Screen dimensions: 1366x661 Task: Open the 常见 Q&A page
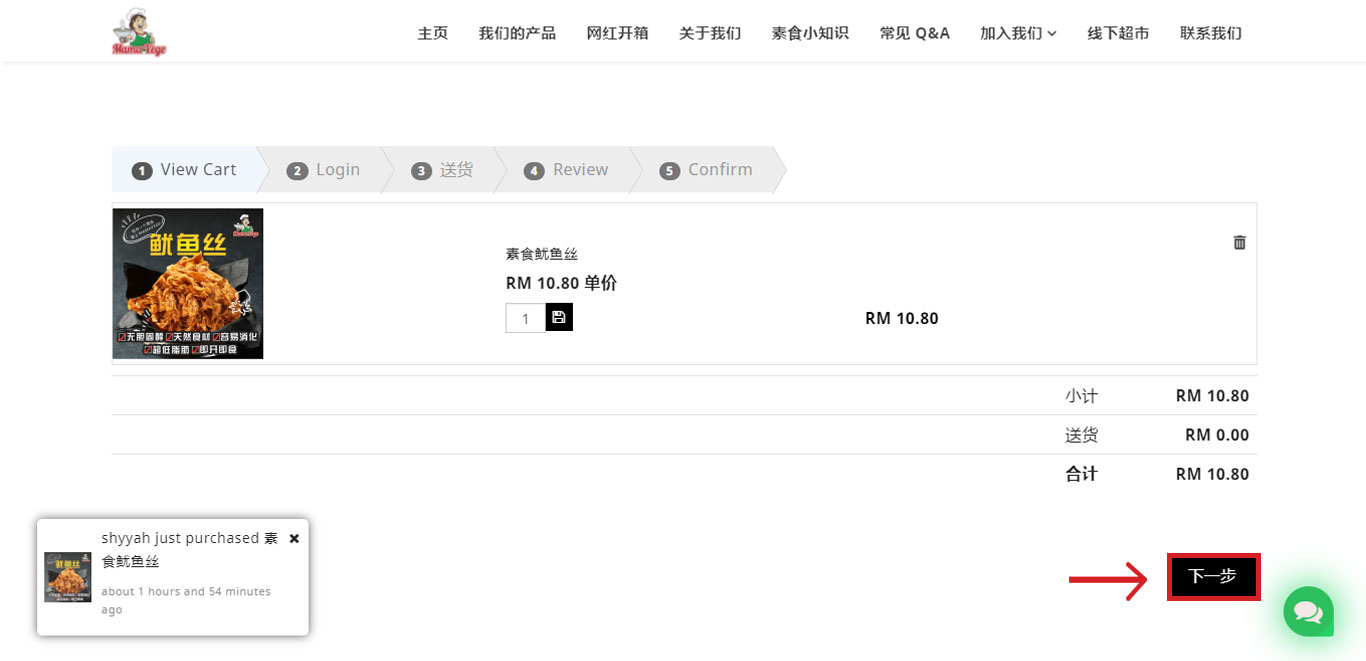tap(914, 33)
